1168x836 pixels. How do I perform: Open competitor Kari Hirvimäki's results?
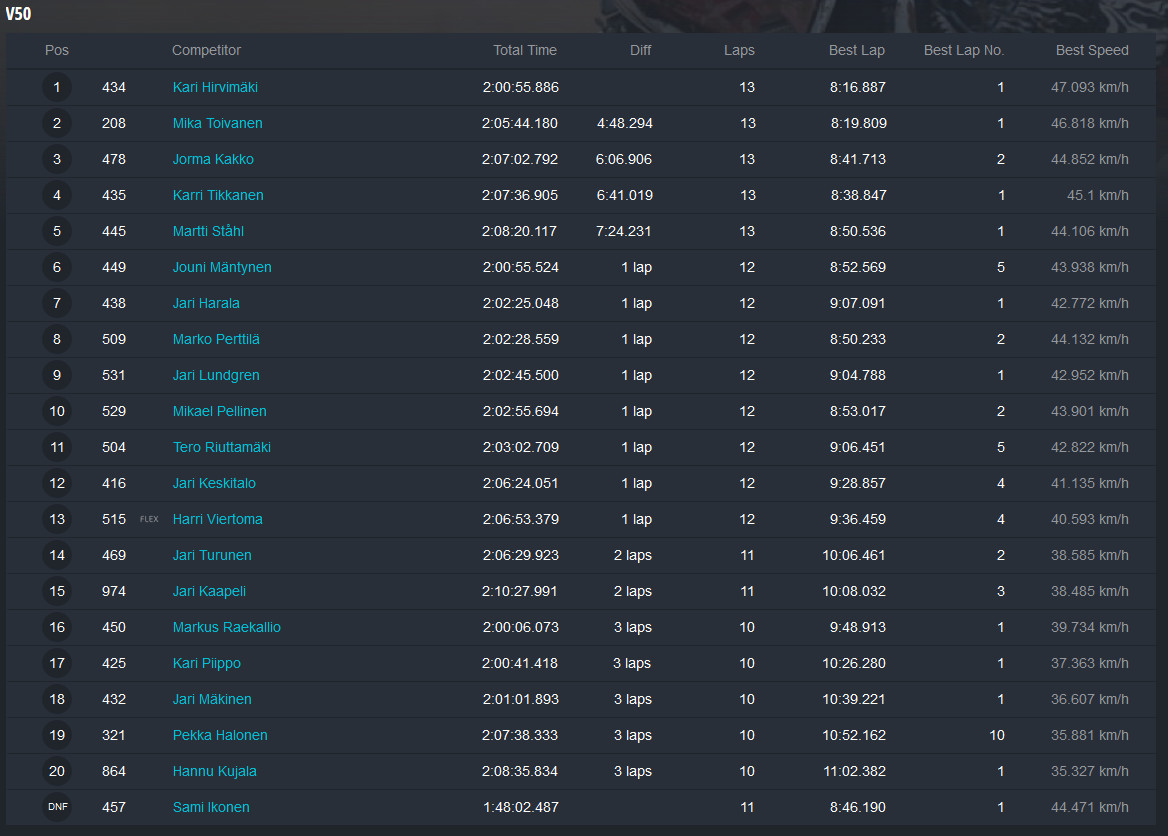pos(215,87)
